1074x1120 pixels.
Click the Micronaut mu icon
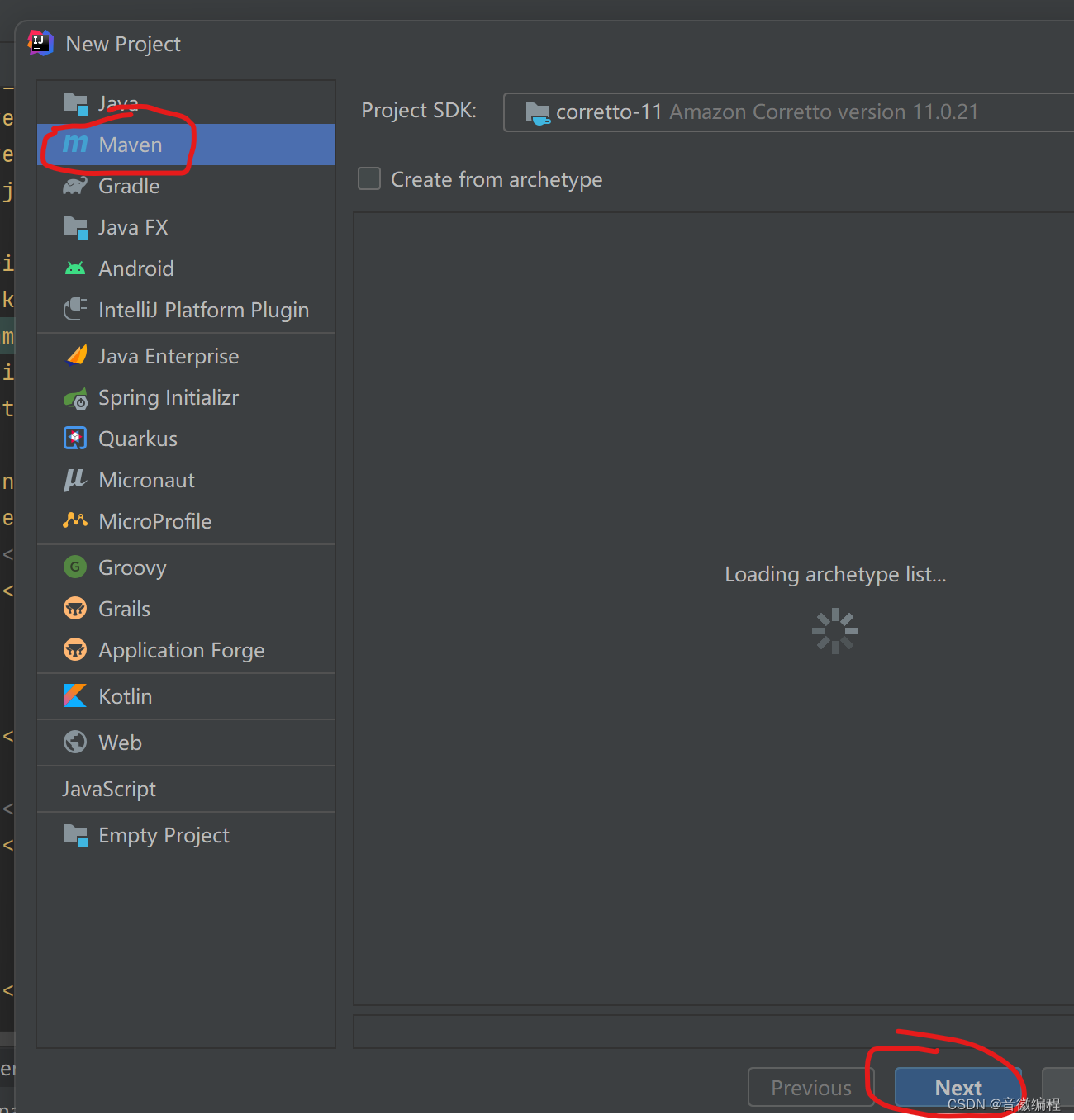point(75,480)
